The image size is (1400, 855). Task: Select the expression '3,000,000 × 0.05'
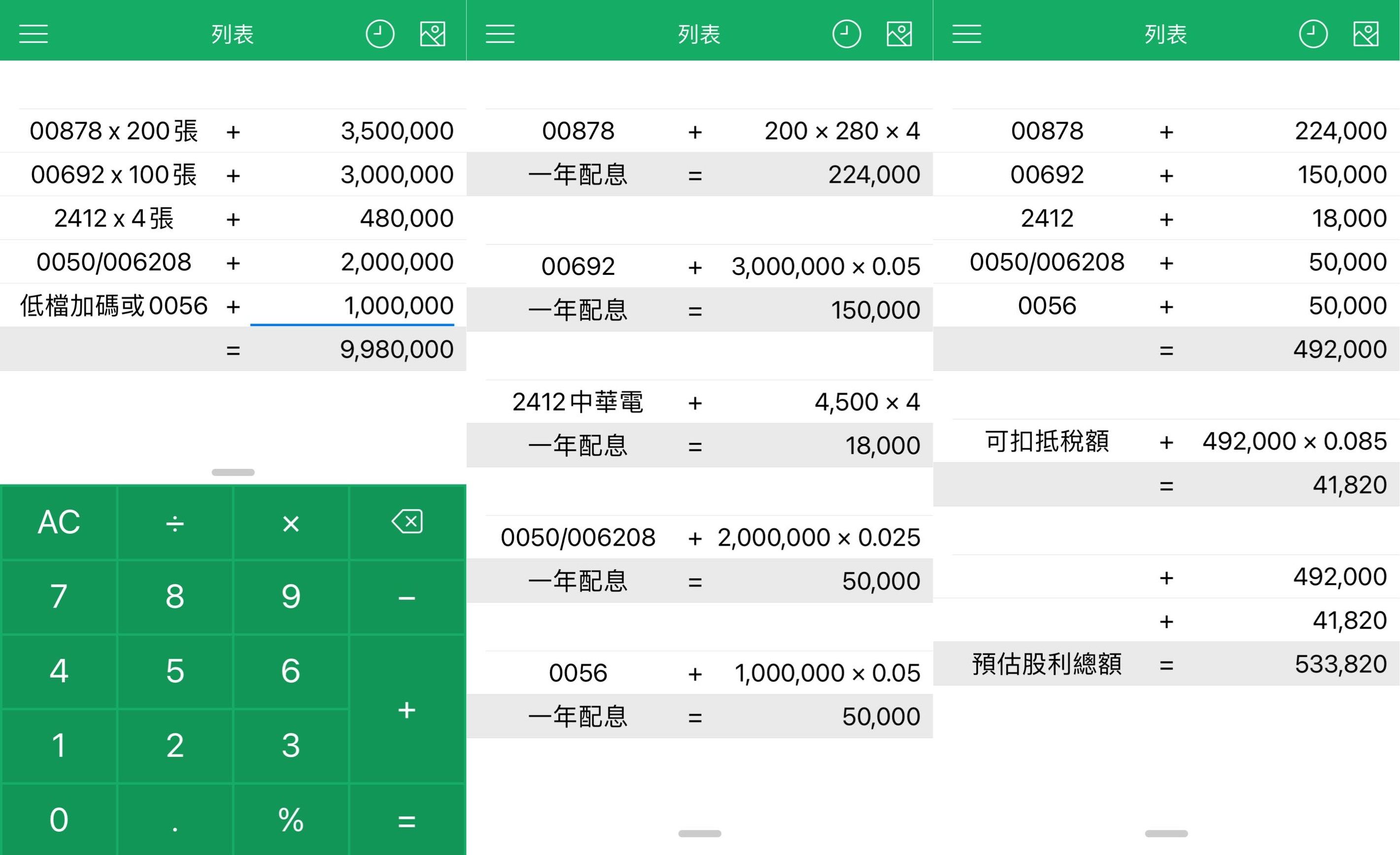click(x=825, y=267)
